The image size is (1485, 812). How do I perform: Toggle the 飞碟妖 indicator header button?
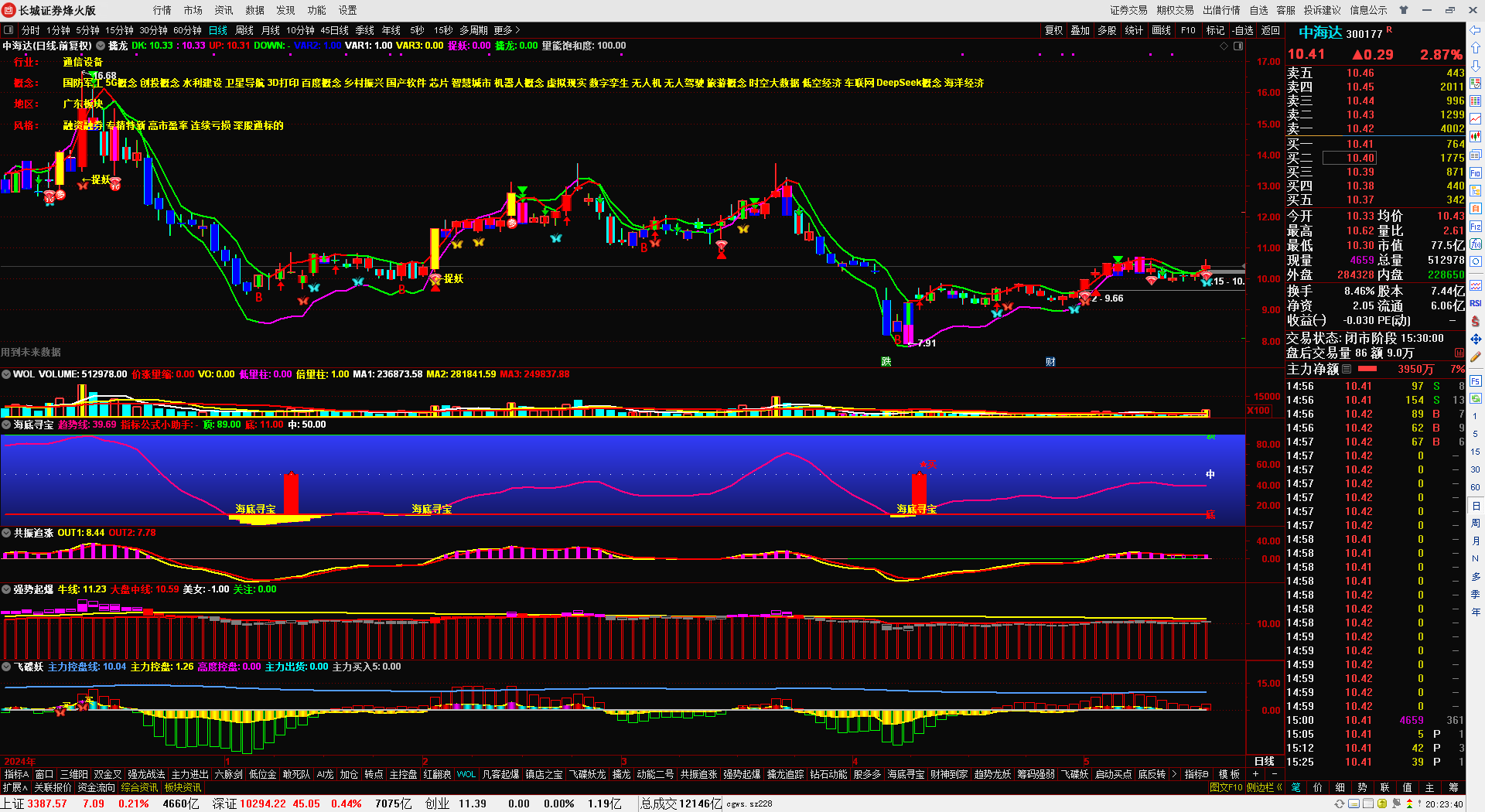6,667
